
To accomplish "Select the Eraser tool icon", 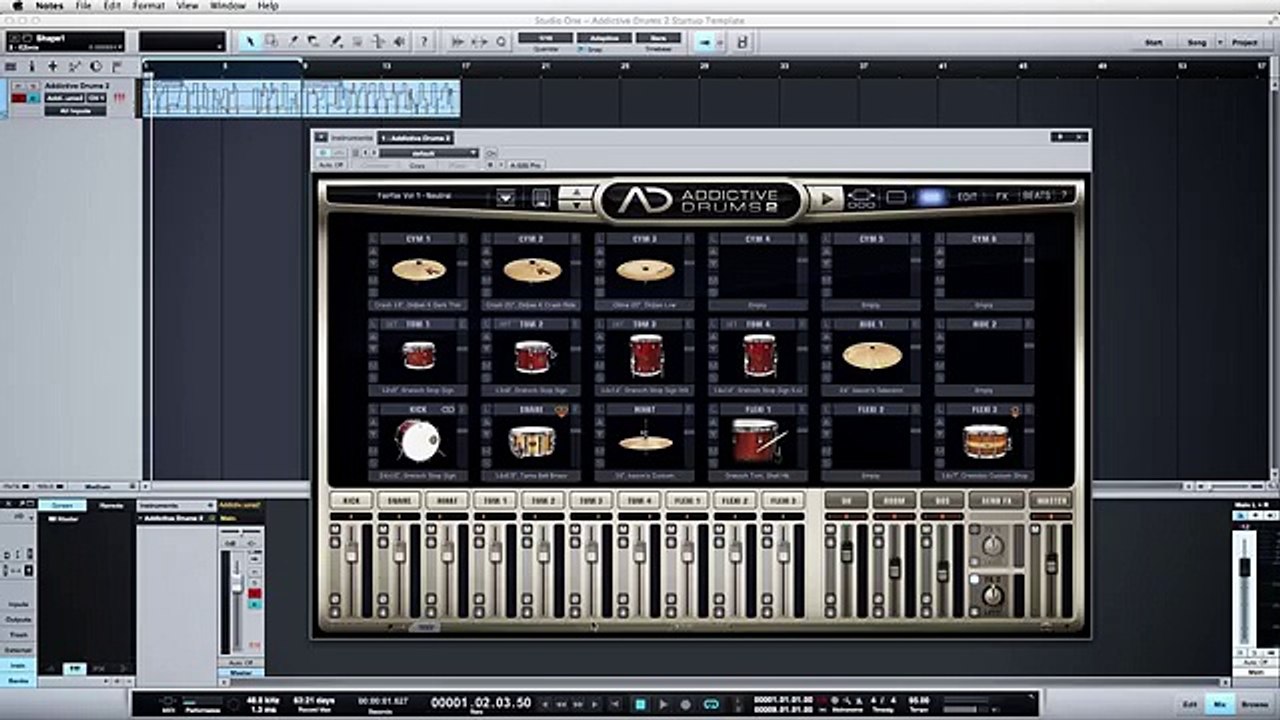I will point(313,41).
